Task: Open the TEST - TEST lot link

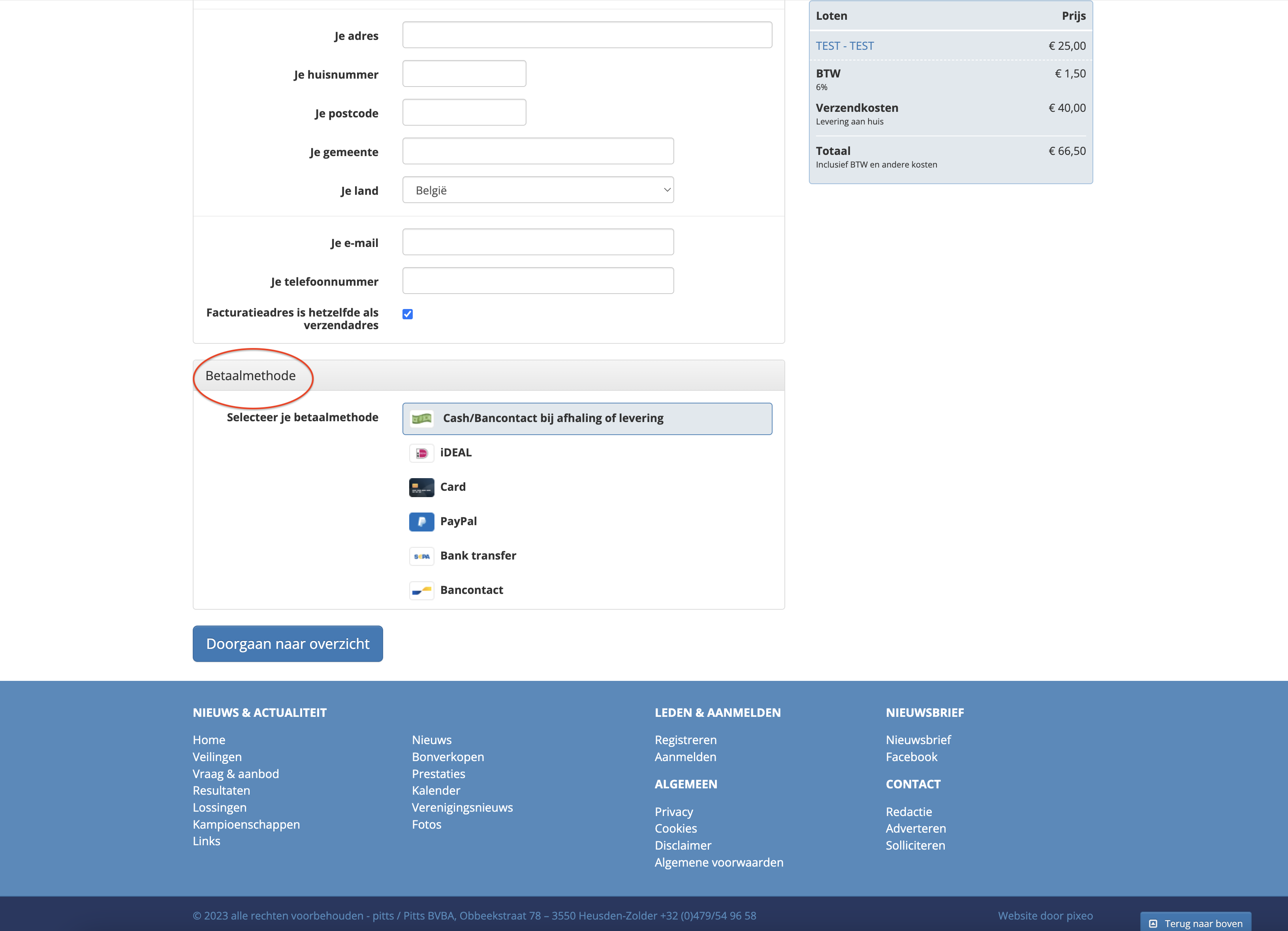Action: pyautogui.click(x=844, y=46)
